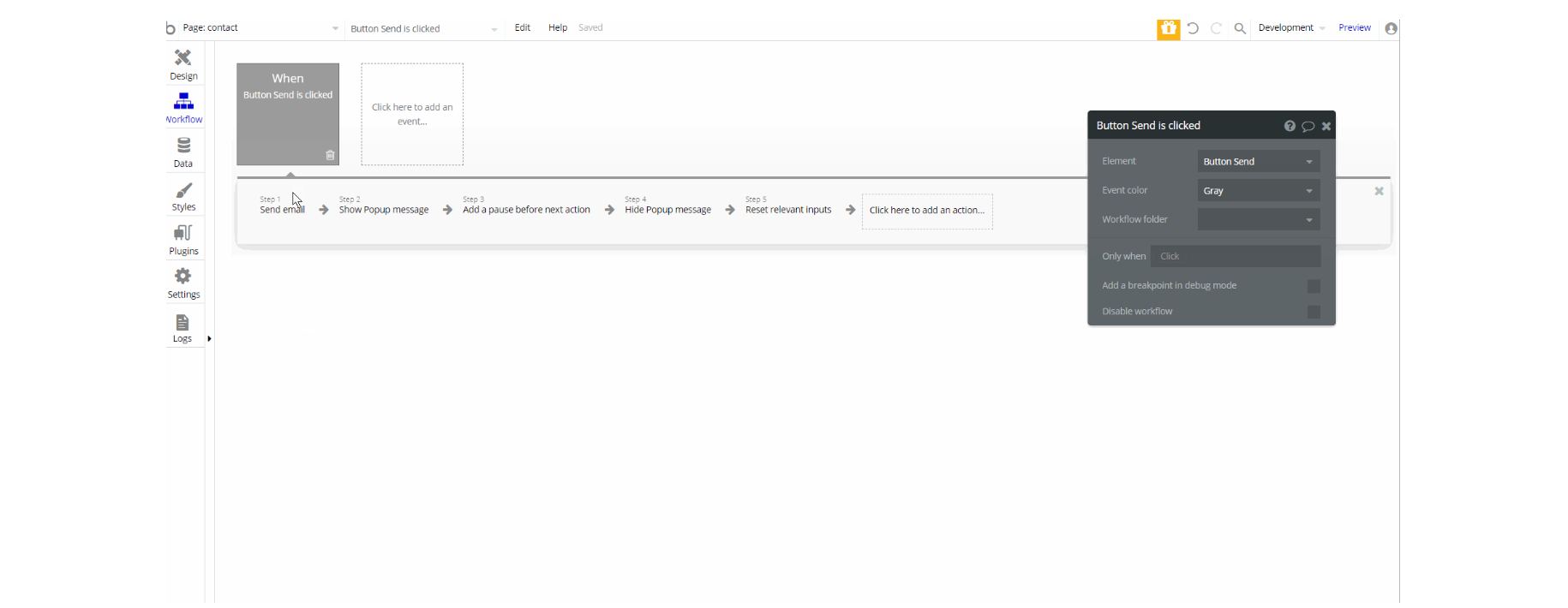Check the Disable workflow box
This screenshot has height=608, width=1568.
1314,312
